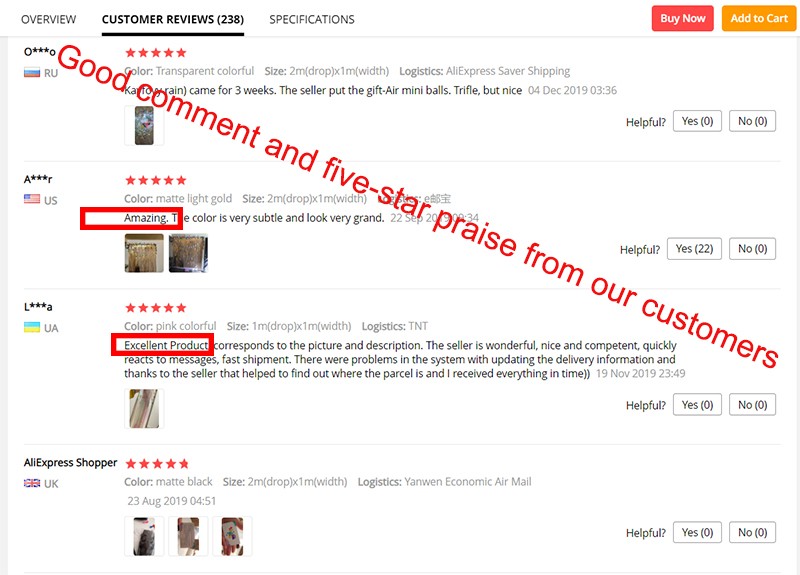800x575 pixels.
Task: Open third photo in AliExpress Shopper's review
Action: (232, 536)
